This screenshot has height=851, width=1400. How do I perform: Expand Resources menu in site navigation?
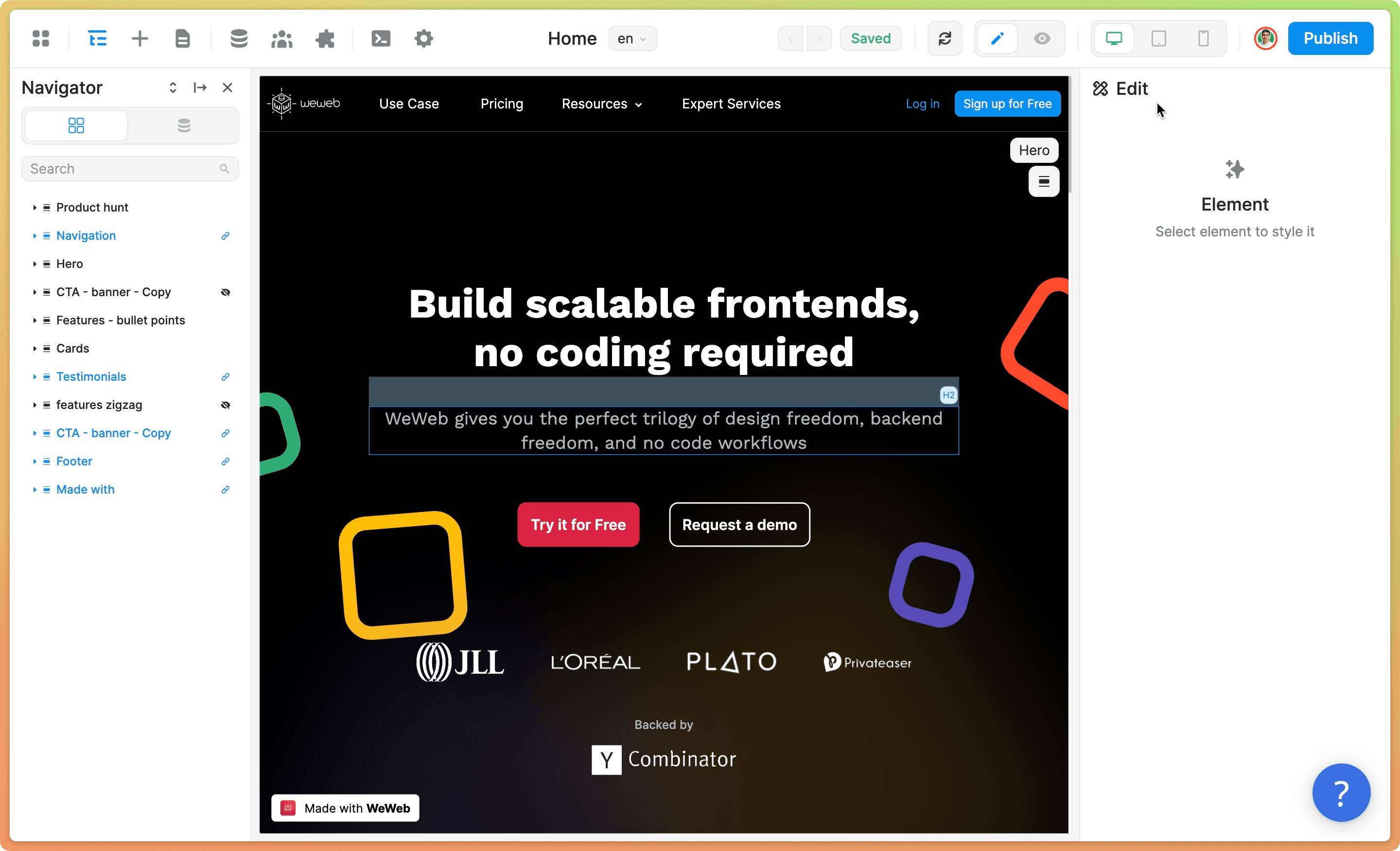(602, 104)
